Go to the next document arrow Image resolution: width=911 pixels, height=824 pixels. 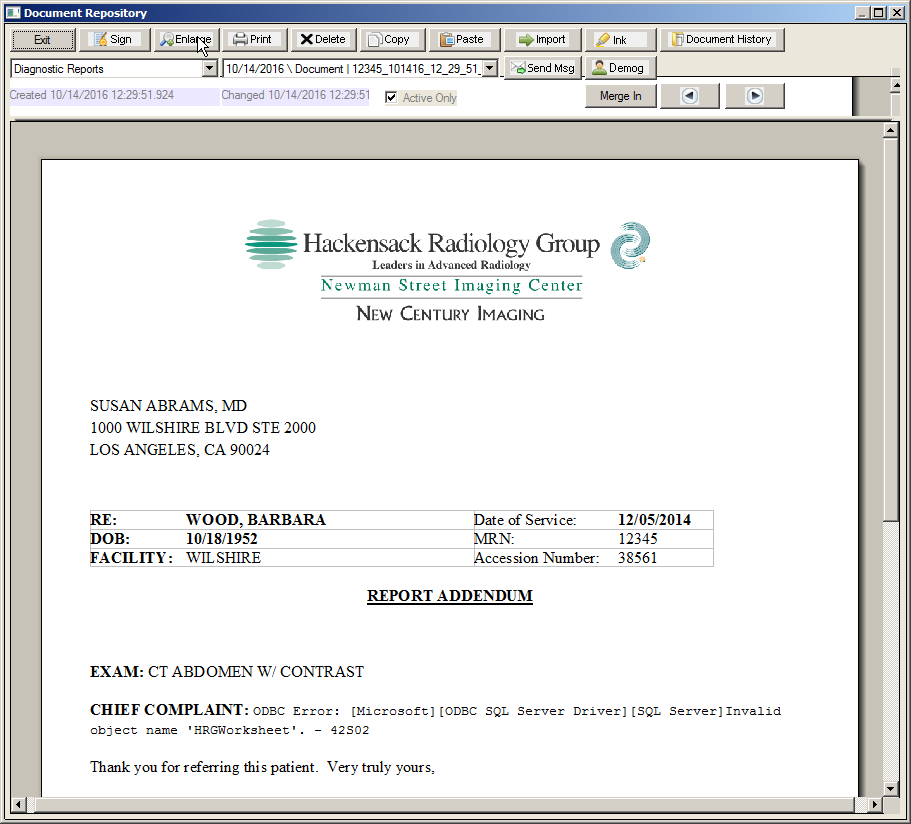click(x=755, y=96)
